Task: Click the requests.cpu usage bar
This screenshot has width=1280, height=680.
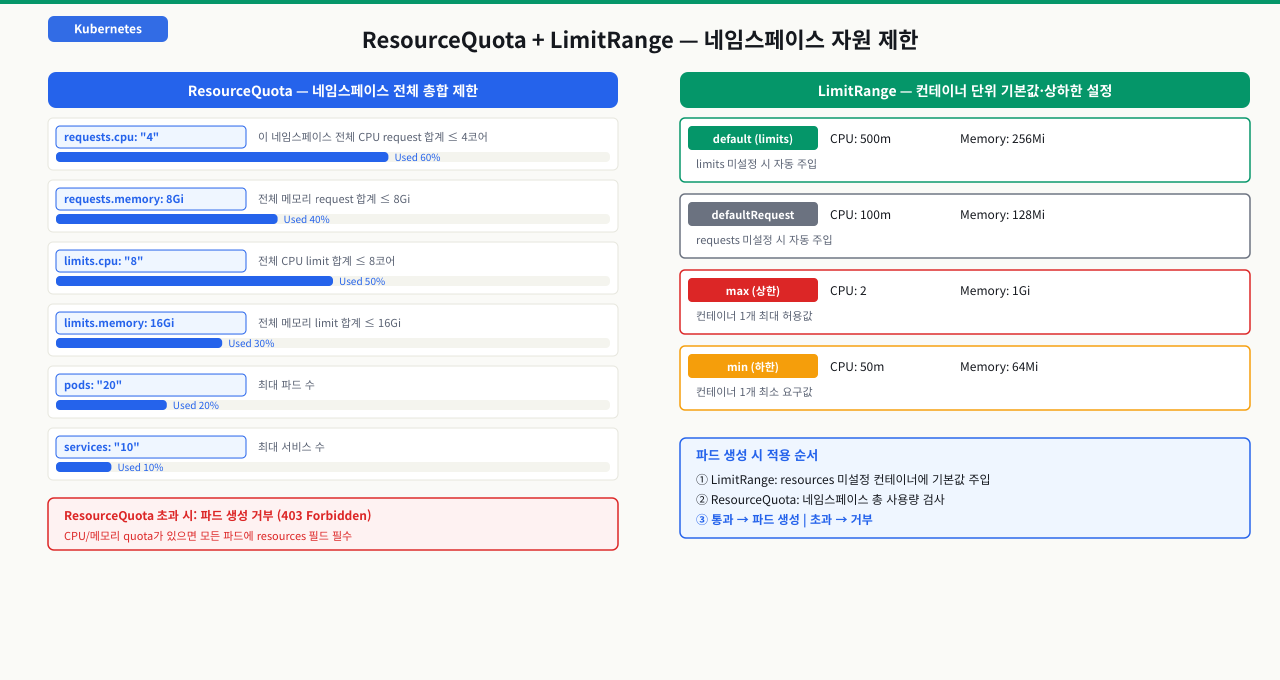Action: 333,157
